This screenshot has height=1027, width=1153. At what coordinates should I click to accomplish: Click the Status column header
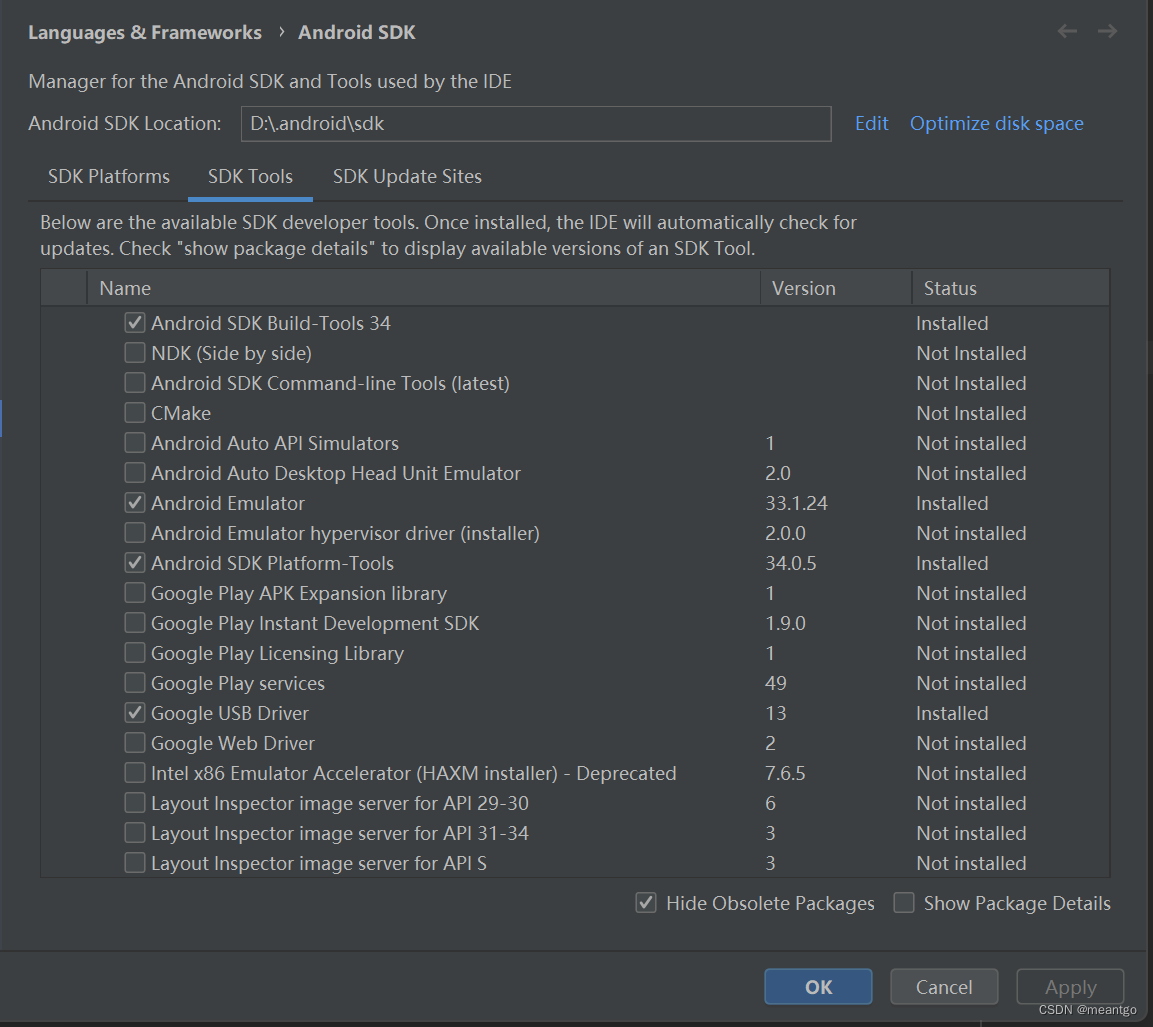coord(1011,288)
